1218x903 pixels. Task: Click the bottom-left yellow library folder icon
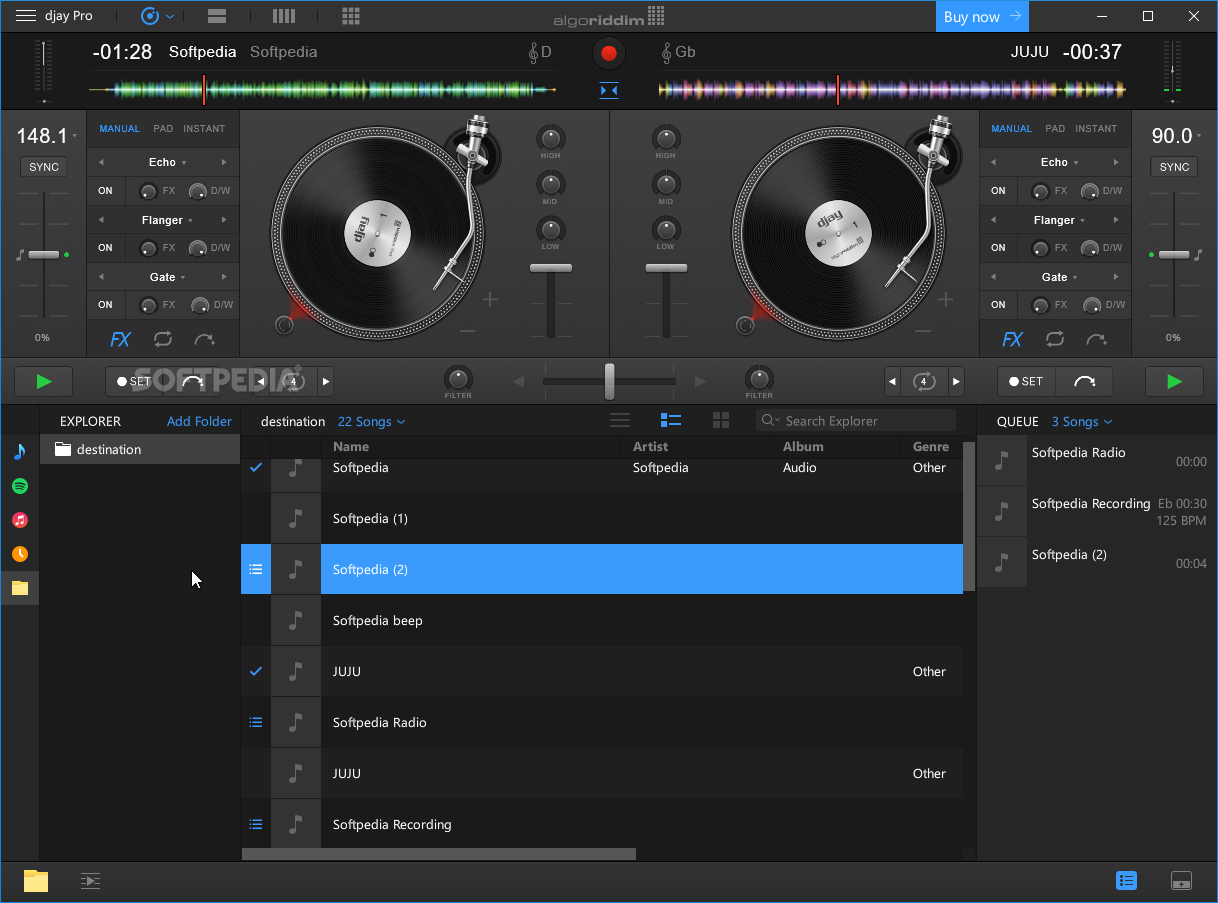pos(36,880)
